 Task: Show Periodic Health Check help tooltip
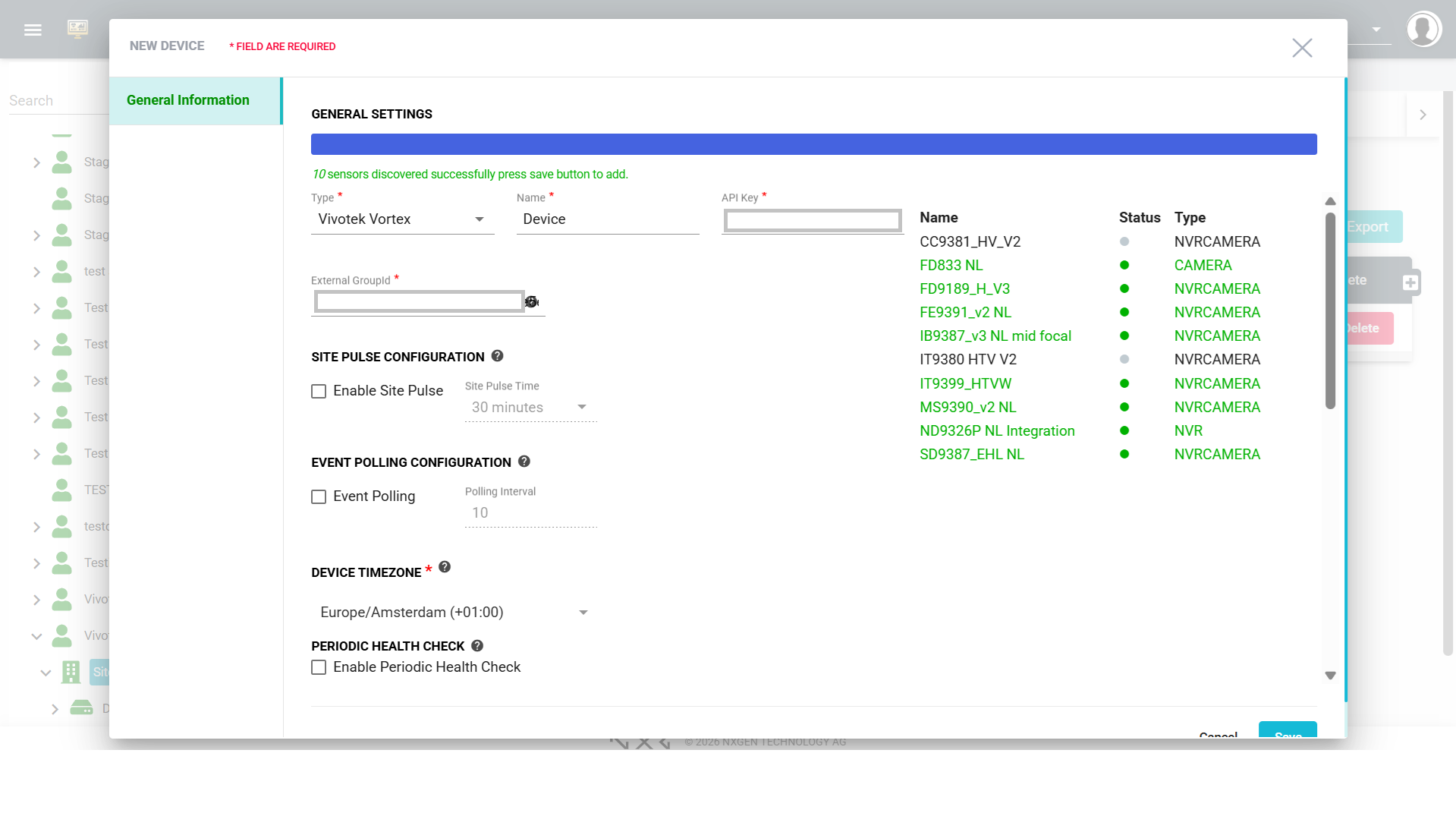pyautogui.click(x=477, y=646)
